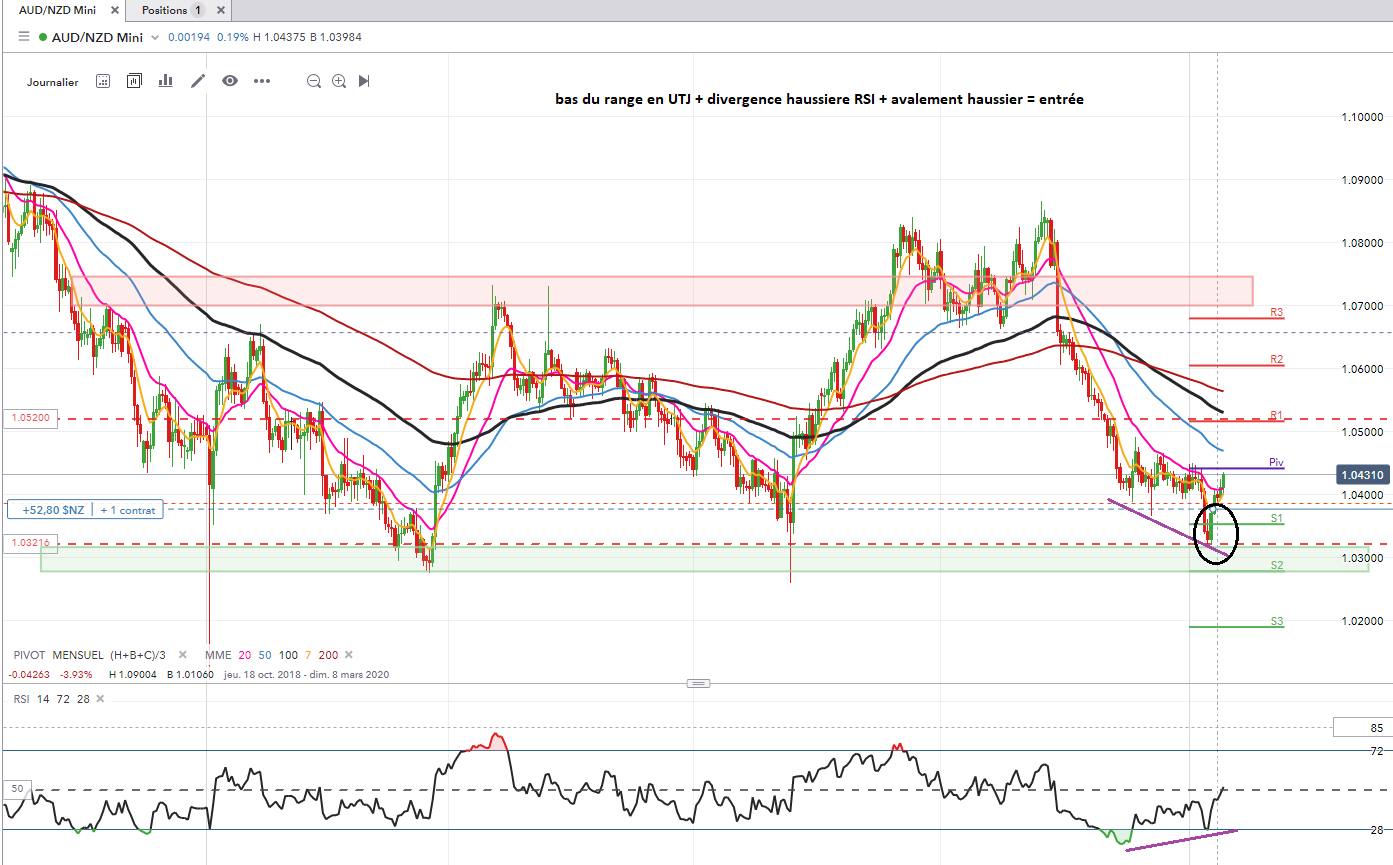Open the date range calendar icon
Image resolution: width=1393 pixels, height=865 pixels.
[x=102, y=81]
